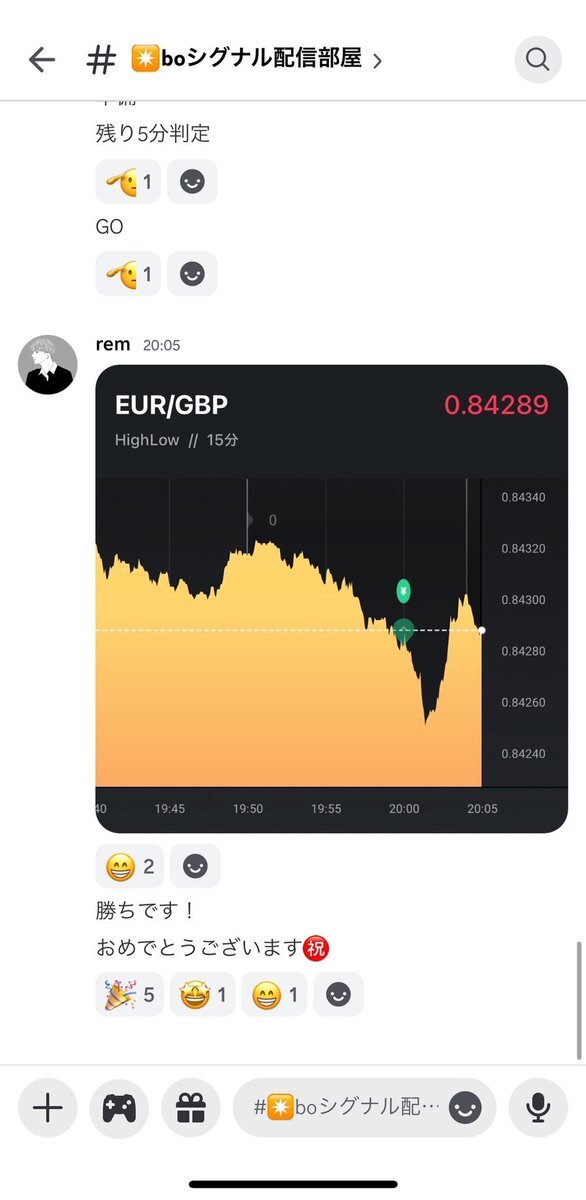Open emoji picker in message box
The height and width of the screenshot is (1200, 586).
pos(465,1107)
